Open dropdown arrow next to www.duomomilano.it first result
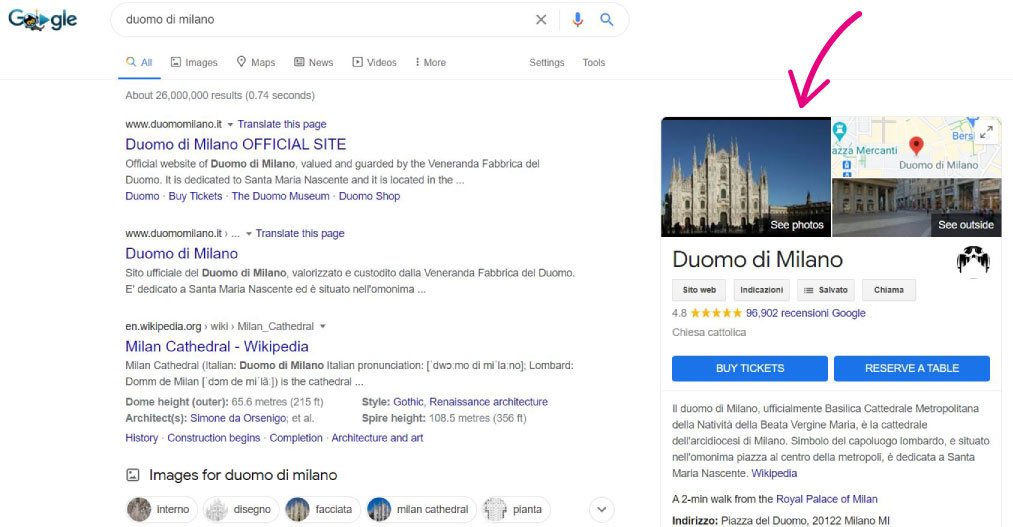Image resolution: width=1013 pixels, height=527 pixels. [x=230, y=125]
